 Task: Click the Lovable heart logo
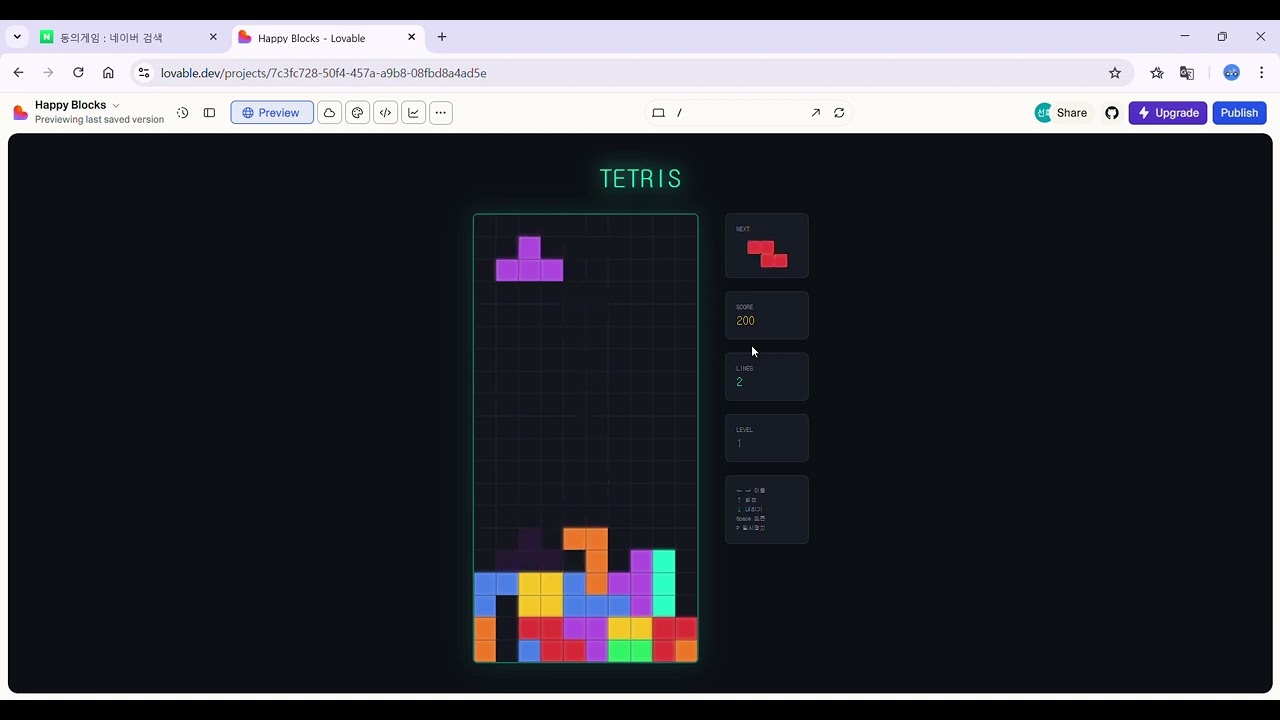(20, 113)
